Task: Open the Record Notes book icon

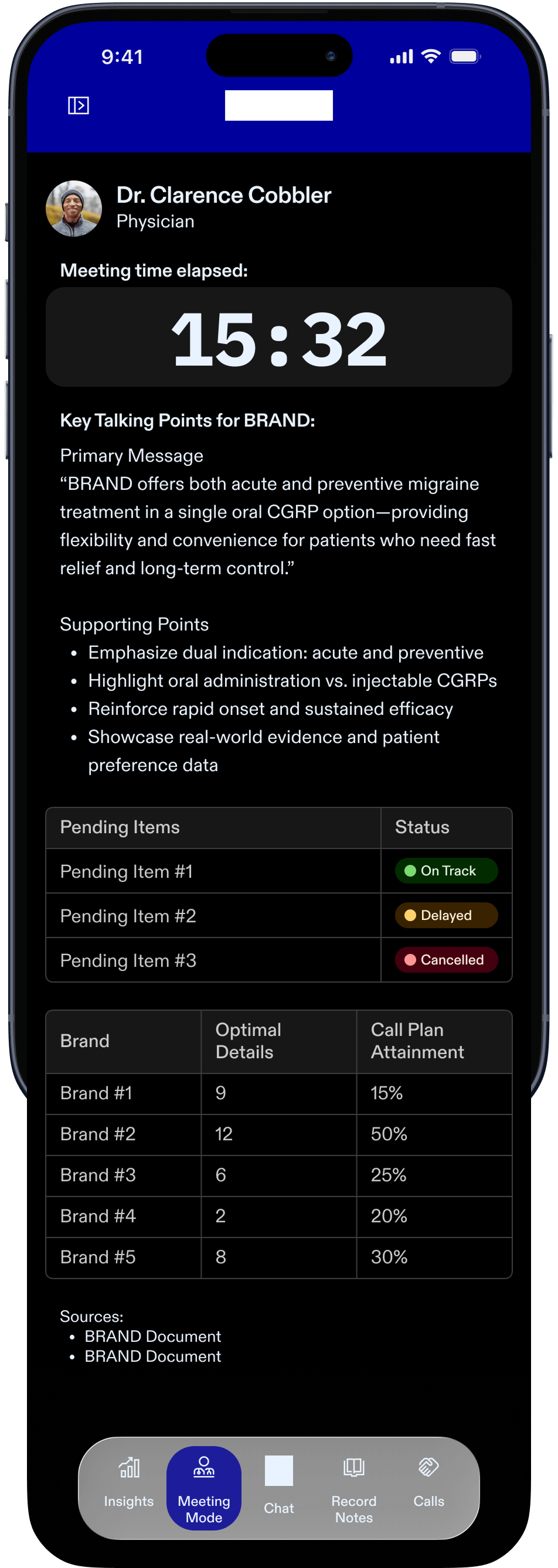Action: 354,1467
